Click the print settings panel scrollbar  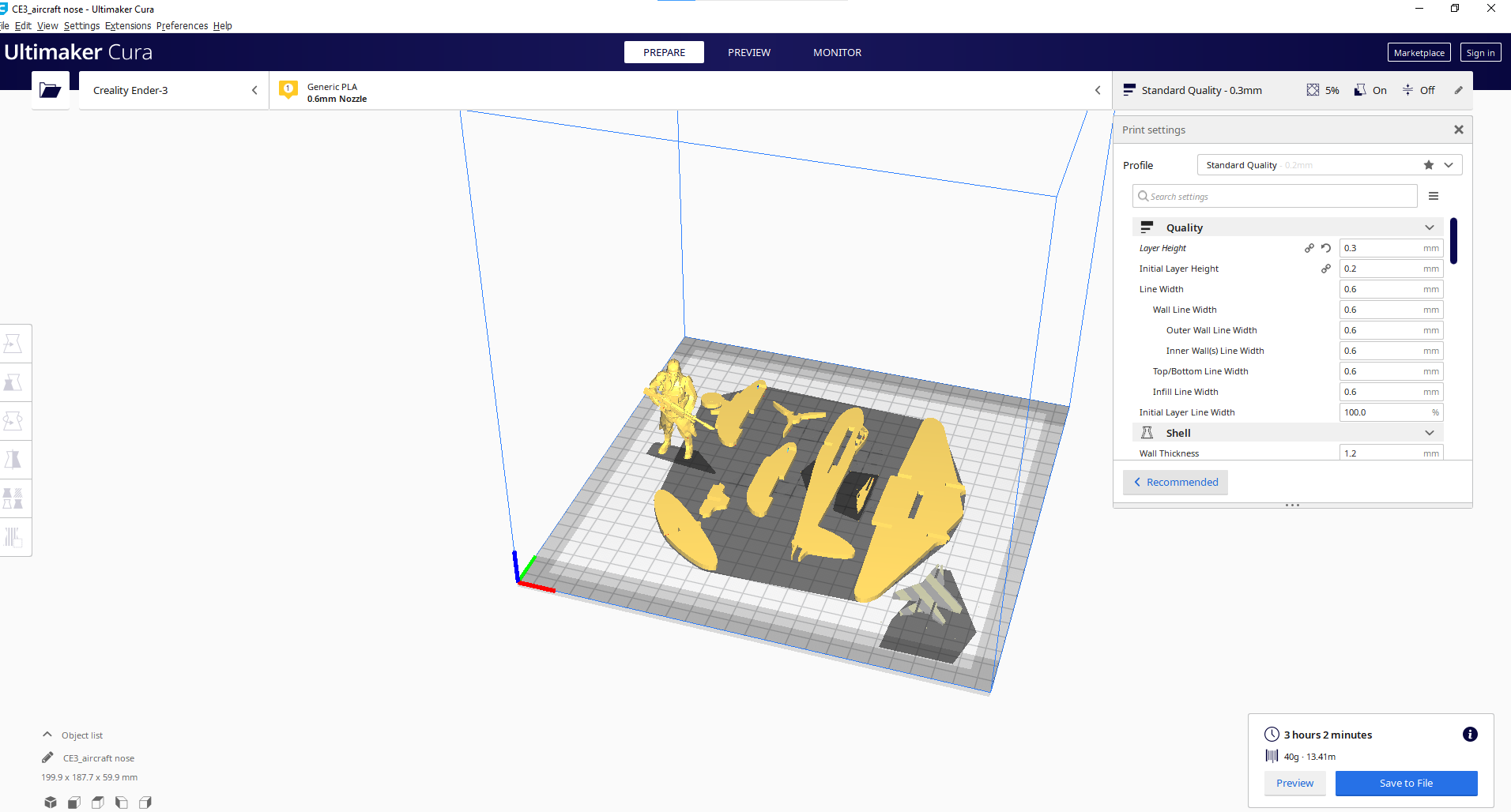point(1453,241)
